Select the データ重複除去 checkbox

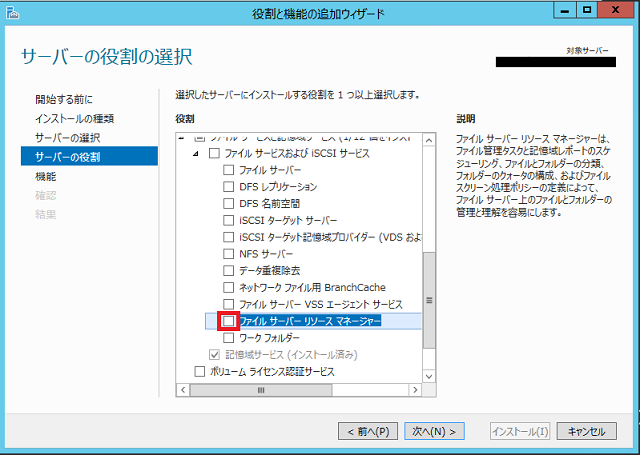click(229, 270)
